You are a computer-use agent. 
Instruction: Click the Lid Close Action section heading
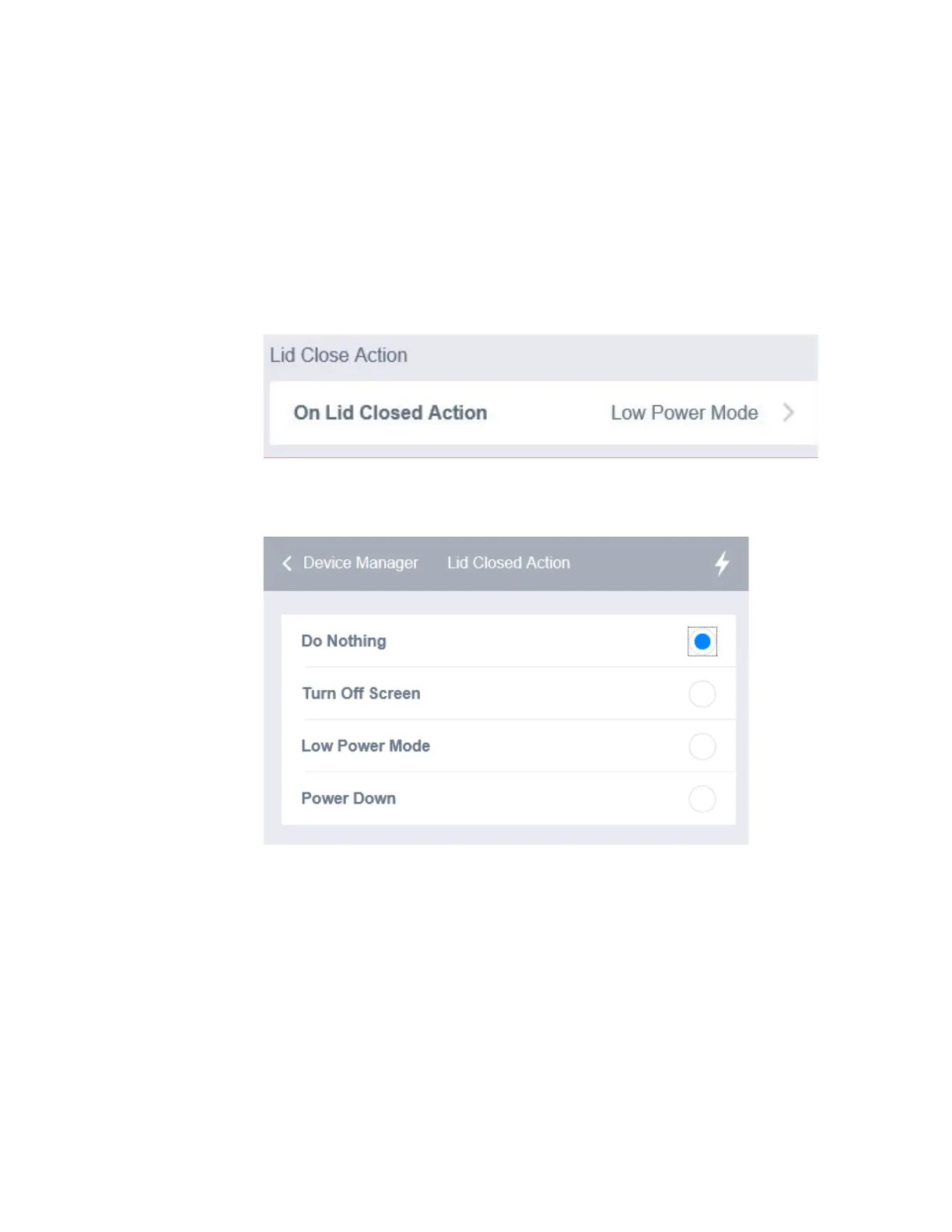point(338,355)
